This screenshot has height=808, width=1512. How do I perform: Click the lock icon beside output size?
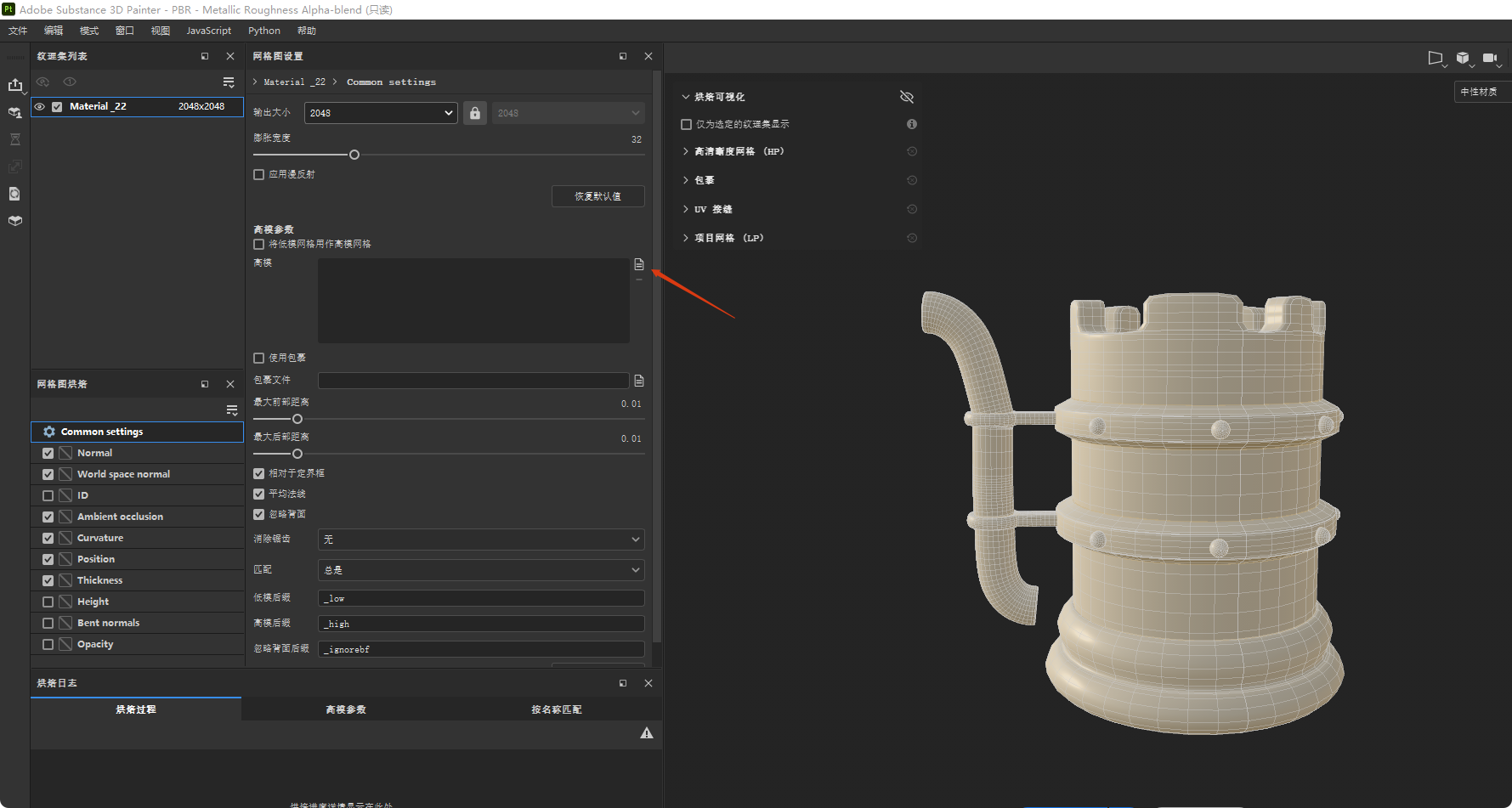(475, 113)
